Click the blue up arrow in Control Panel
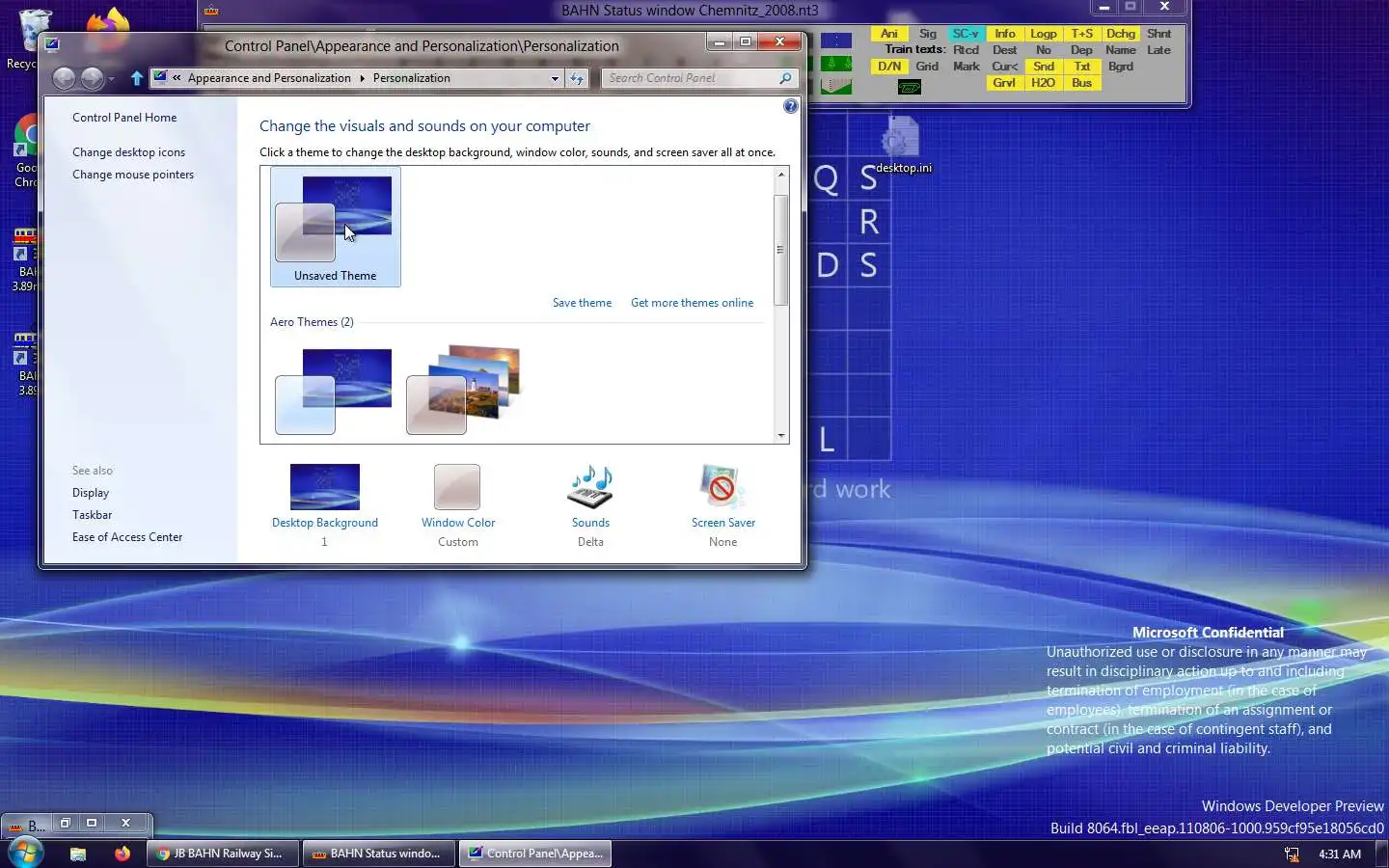The image size is (1389, 868). click(x=136, y=78)
